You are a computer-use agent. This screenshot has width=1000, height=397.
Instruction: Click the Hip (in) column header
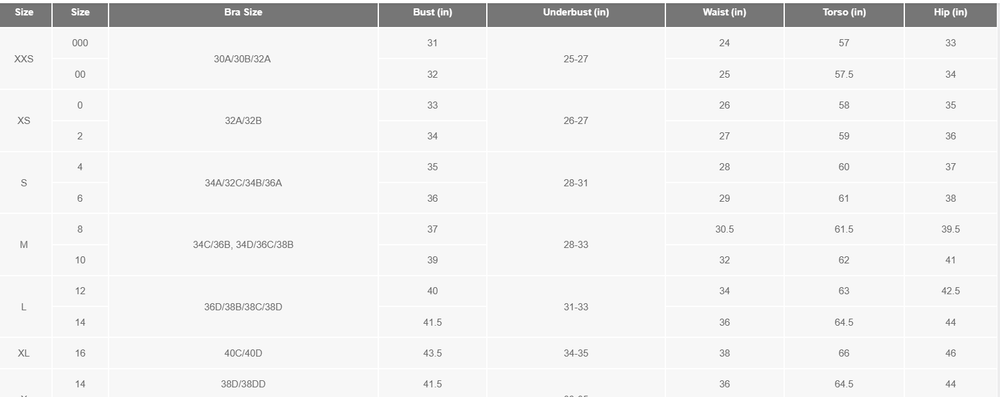pos(950,13)
